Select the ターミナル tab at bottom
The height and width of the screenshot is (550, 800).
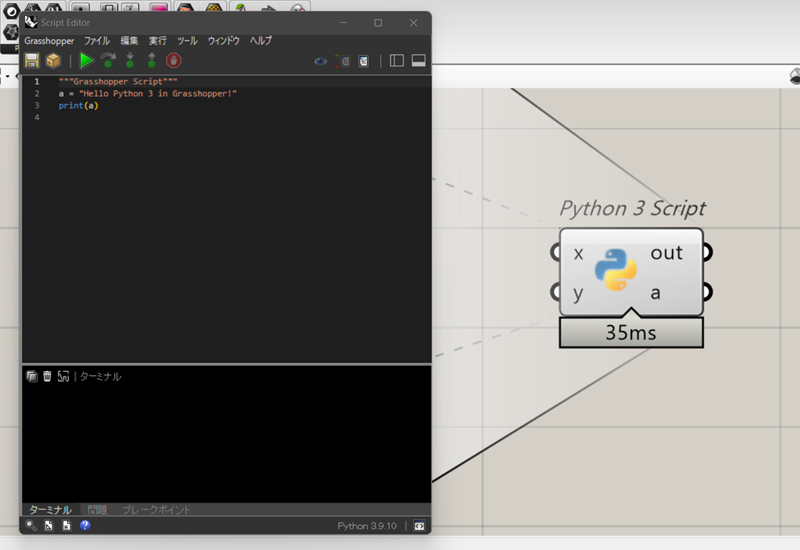[x=50, y=510]
